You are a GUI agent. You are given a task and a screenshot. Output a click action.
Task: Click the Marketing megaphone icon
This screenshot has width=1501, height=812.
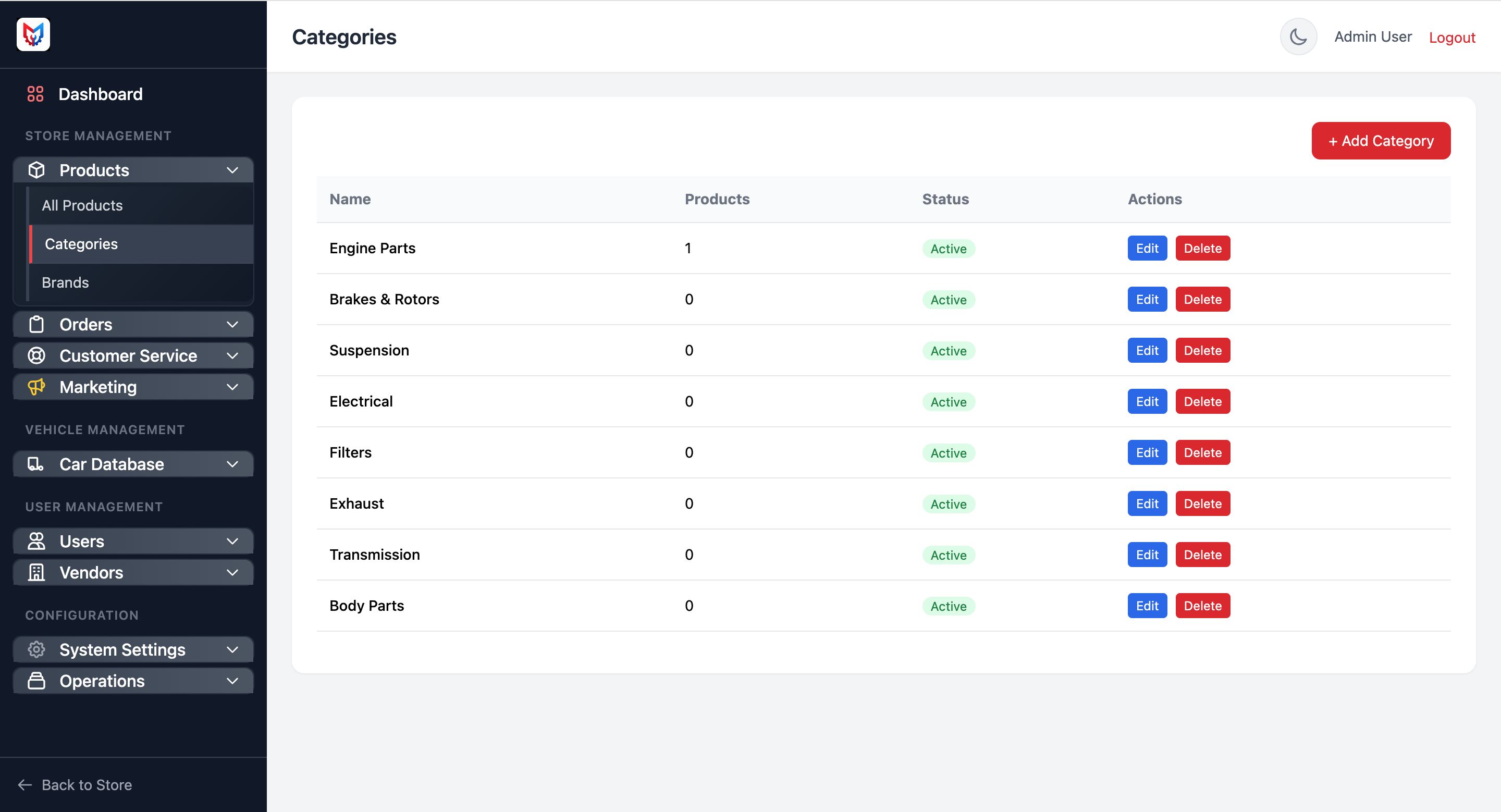coord(36,387)
